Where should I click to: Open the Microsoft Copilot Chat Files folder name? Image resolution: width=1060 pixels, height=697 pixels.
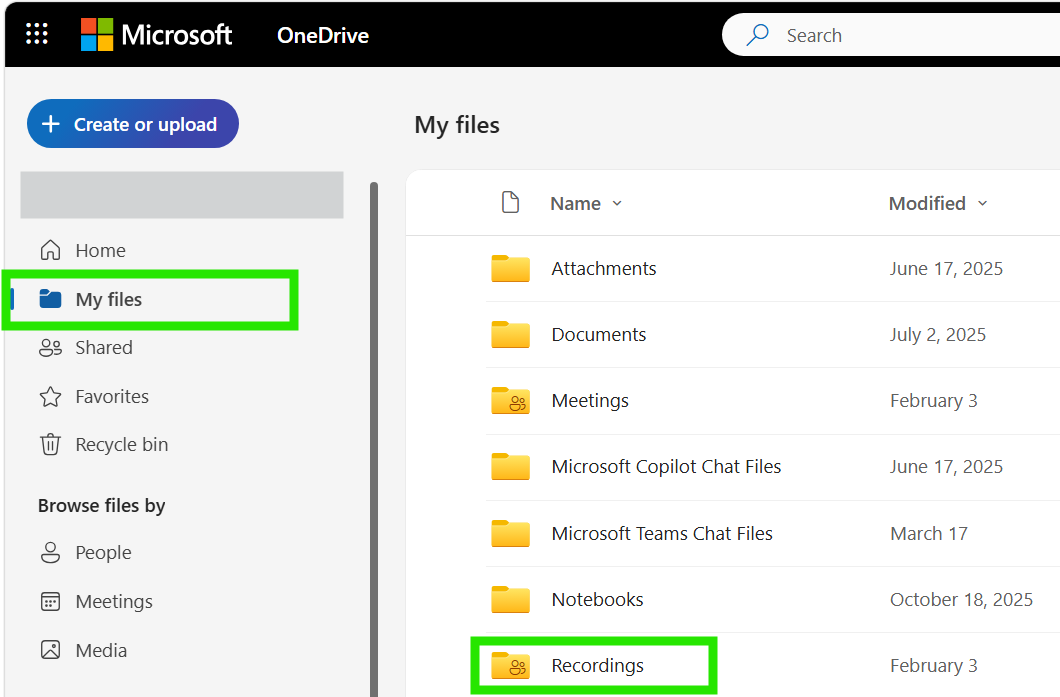(x=666, y=466)
